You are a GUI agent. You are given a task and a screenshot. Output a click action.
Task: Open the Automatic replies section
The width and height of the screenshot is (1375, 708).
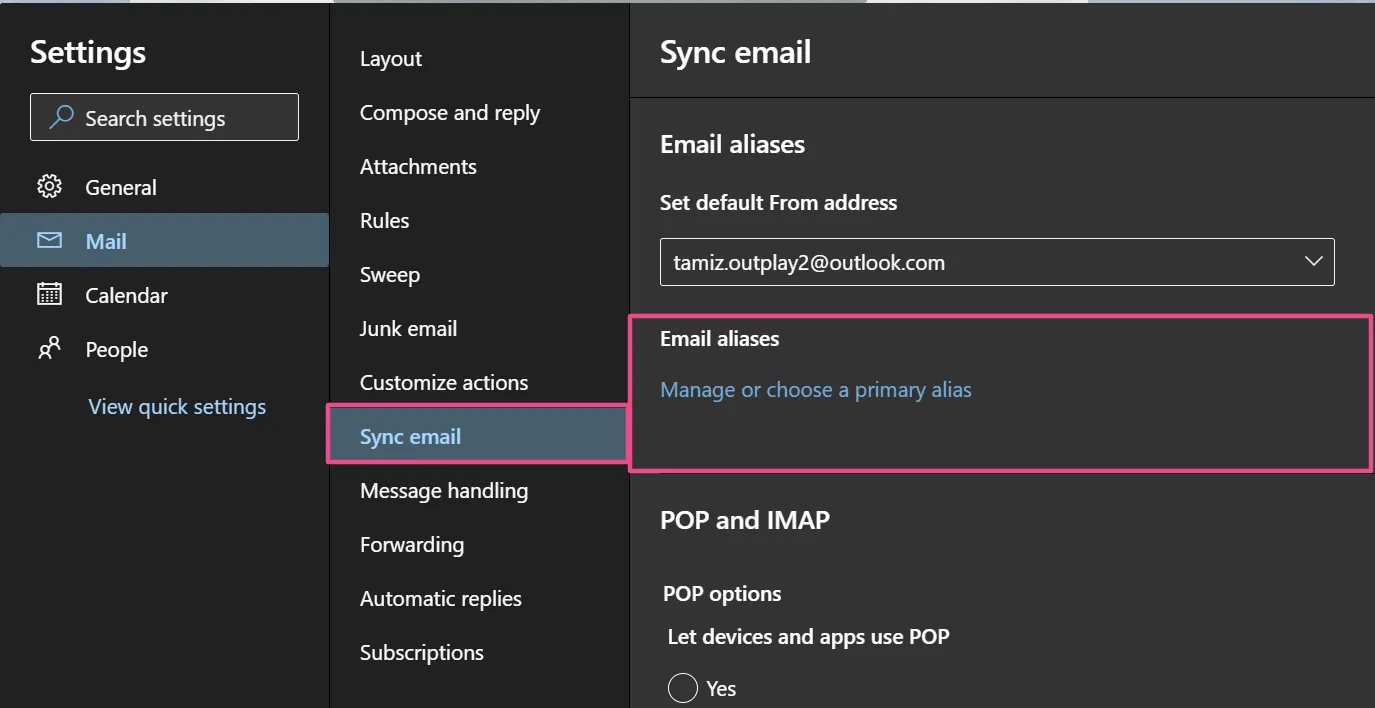coord(440,598)
